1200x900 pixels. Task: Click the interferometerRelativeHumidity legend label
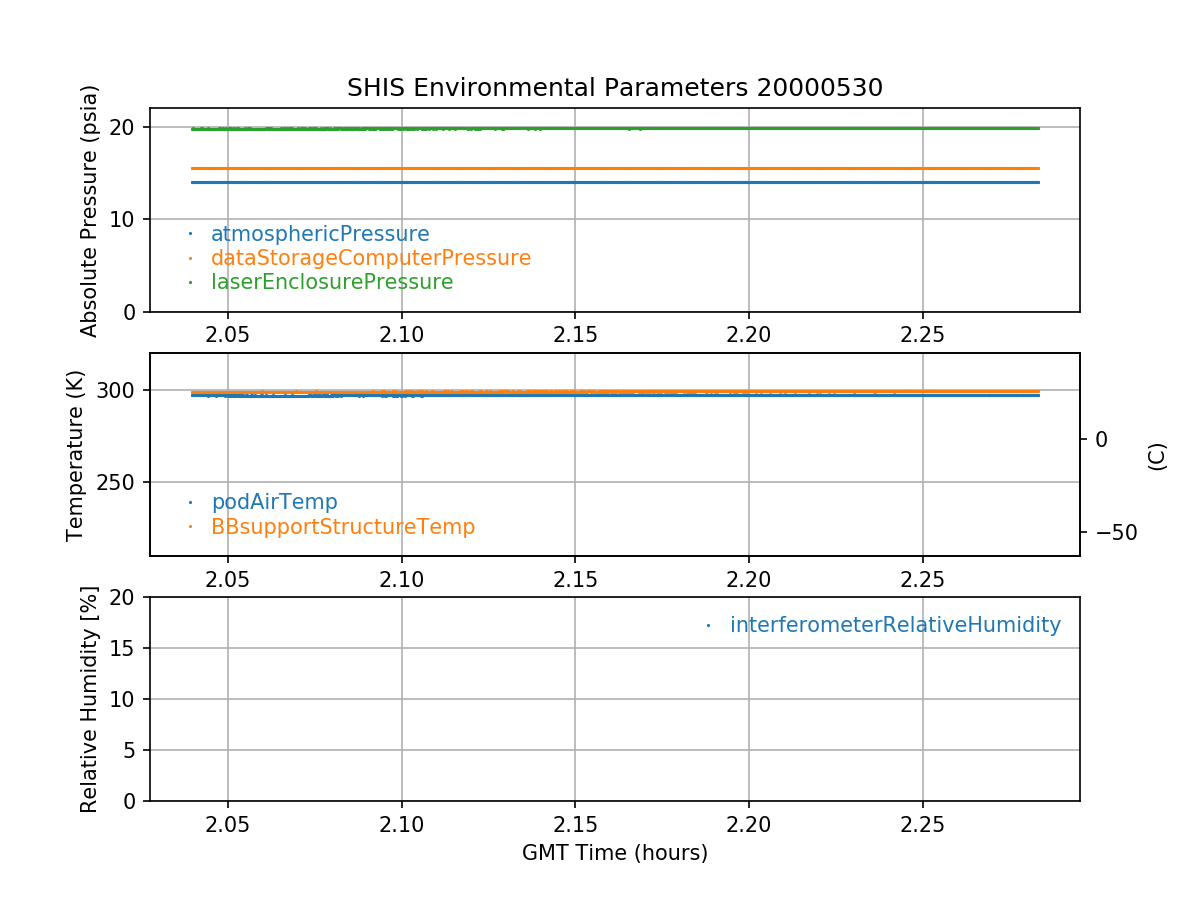tap(894, 625)
